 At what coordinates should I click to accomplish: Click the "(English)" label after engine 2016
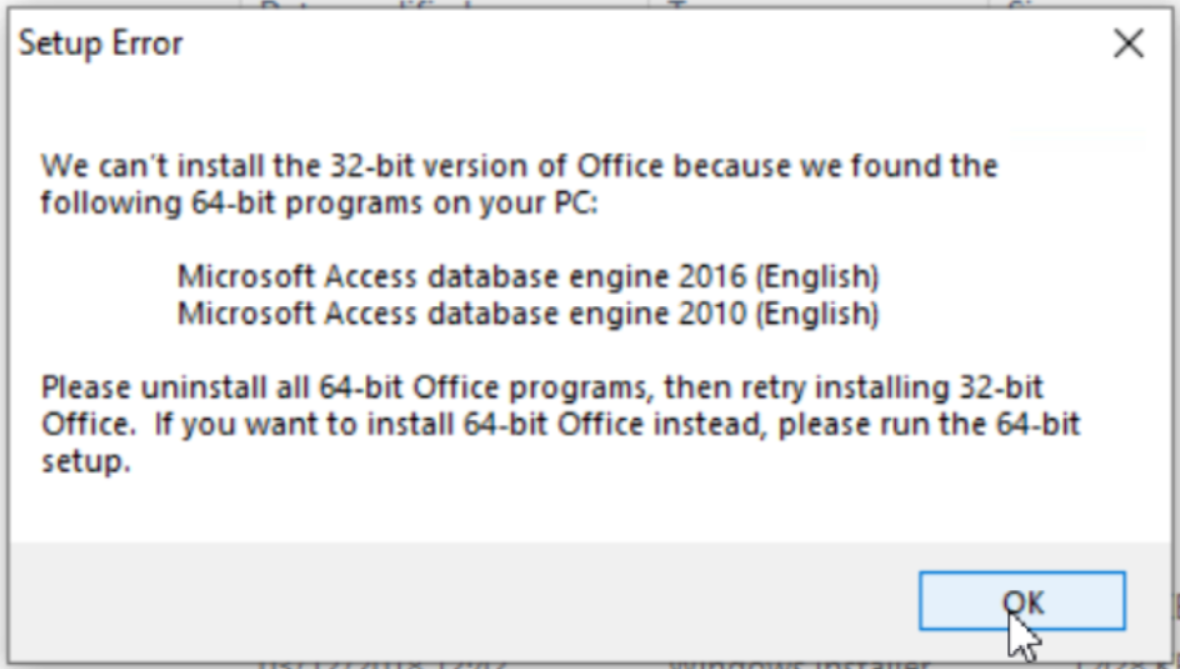[816, 274]
